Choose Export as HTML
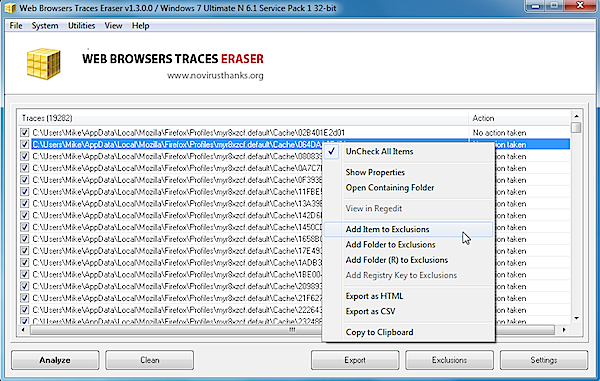Image resolution: width=600 pixels, height=381 pixels. (408, 296)
